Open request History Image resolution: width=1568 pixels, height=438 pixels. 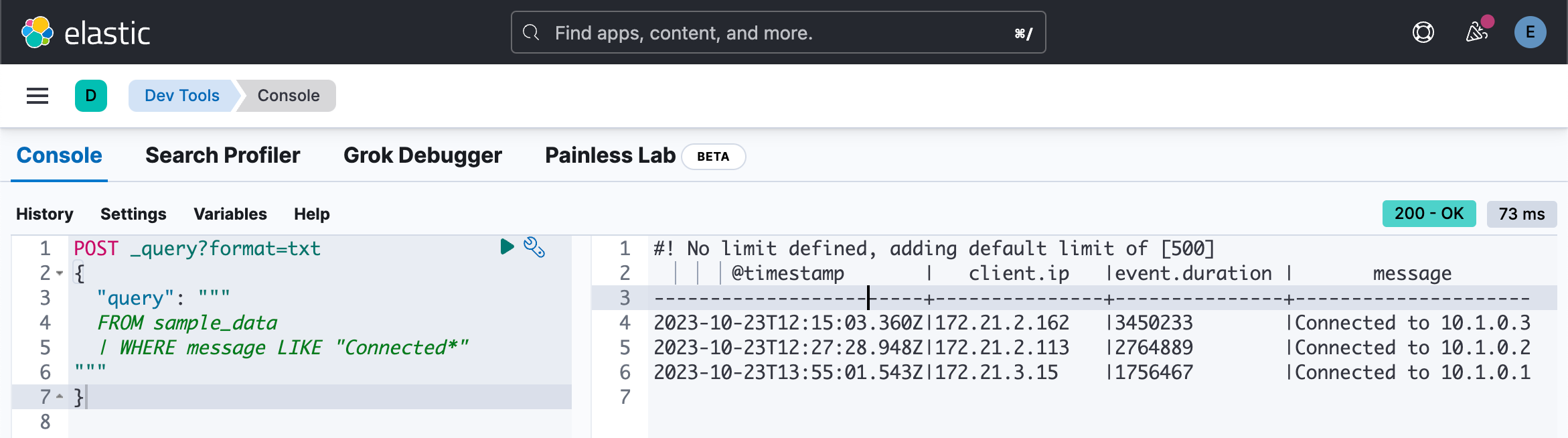[45, 214]
